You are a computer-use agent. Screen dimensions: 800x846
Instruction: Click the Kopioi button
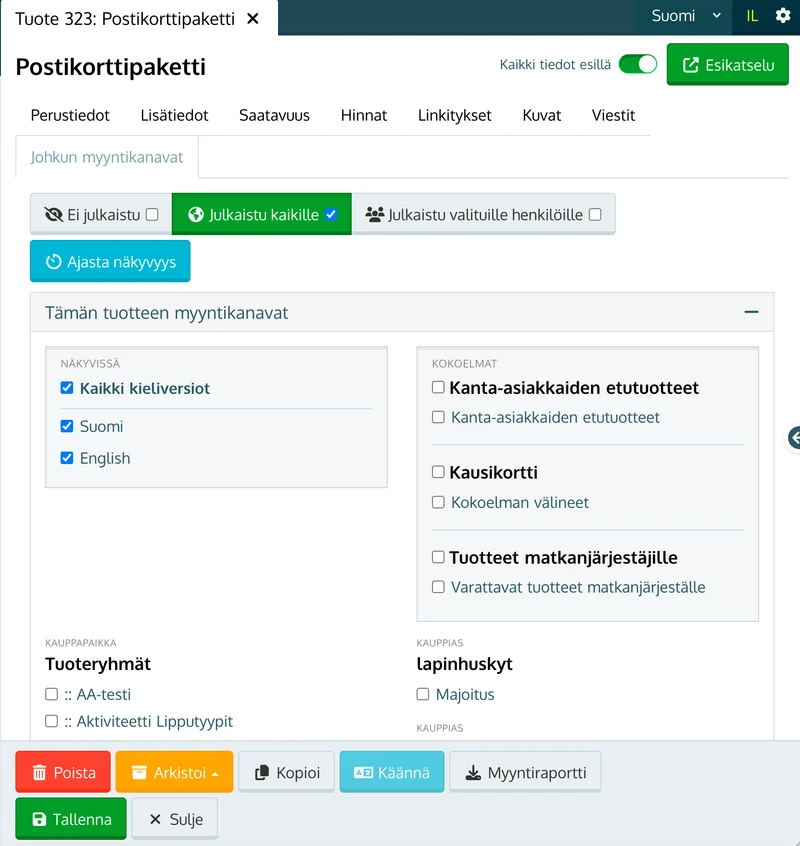pos(286,772)
